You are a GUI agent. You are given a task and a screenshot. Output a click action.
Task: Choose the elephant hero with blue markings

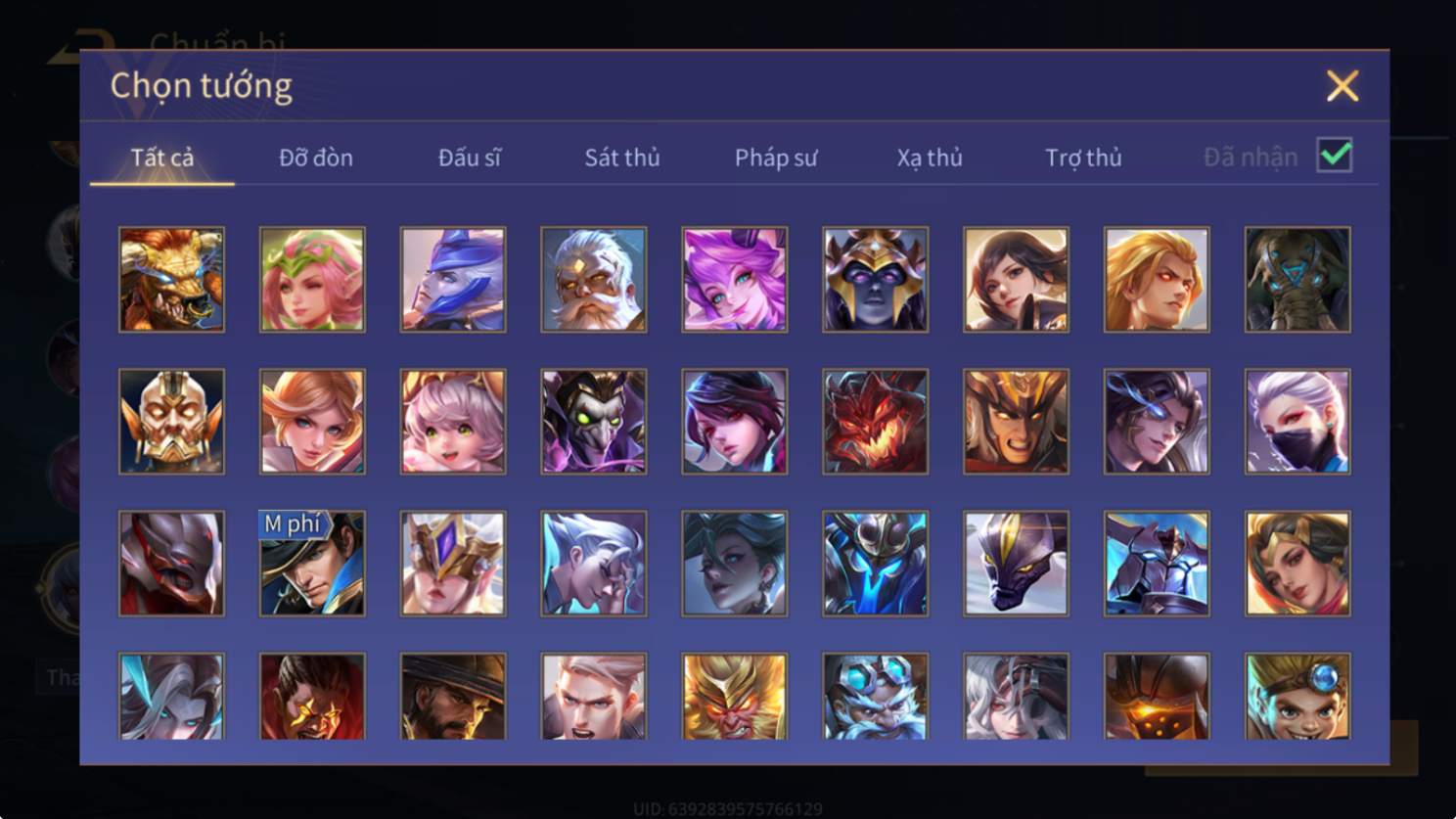[1297, 280]
